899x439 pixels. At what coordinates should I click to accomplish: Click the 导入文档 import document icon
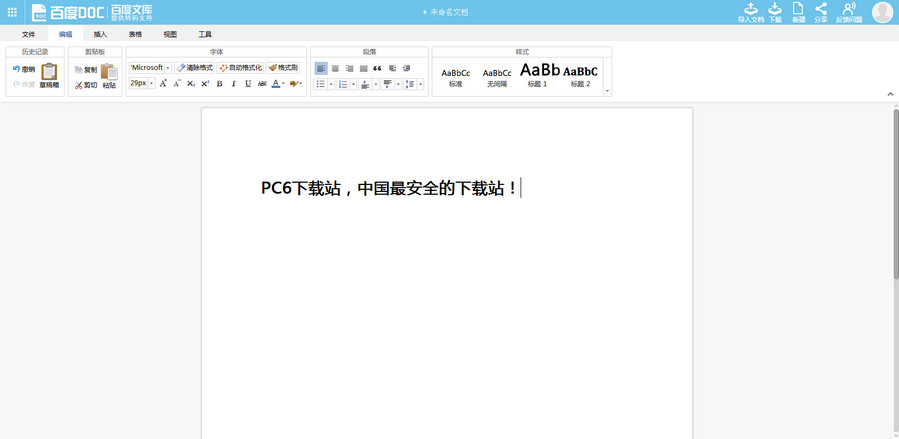(x=751, y=11)
